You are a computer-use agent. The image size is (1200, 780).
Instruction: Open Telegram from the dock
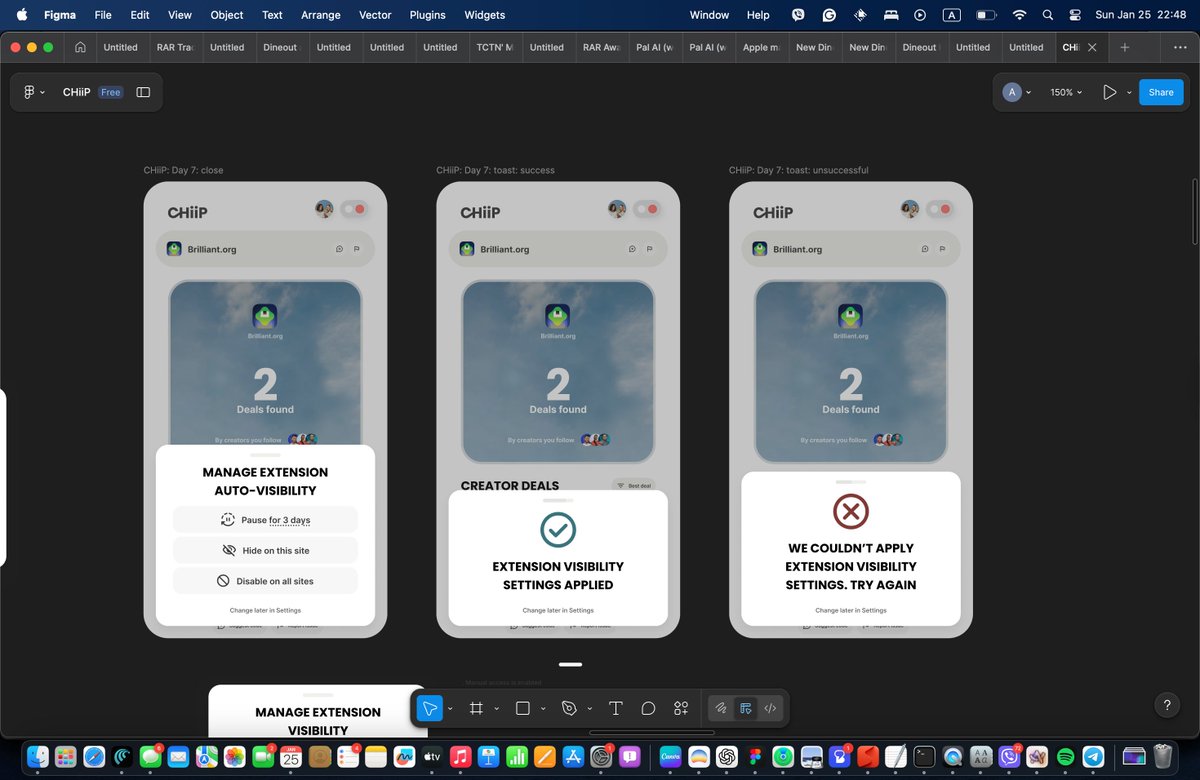tap(1095, 757)
